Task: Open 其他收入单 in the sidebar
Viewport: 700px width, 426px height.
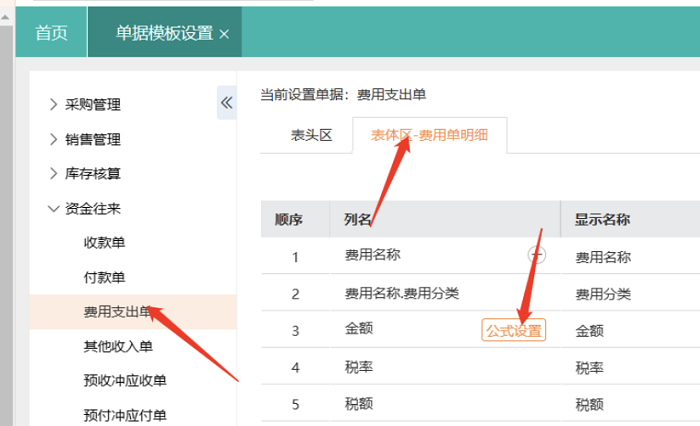Action: pos(118,346)
